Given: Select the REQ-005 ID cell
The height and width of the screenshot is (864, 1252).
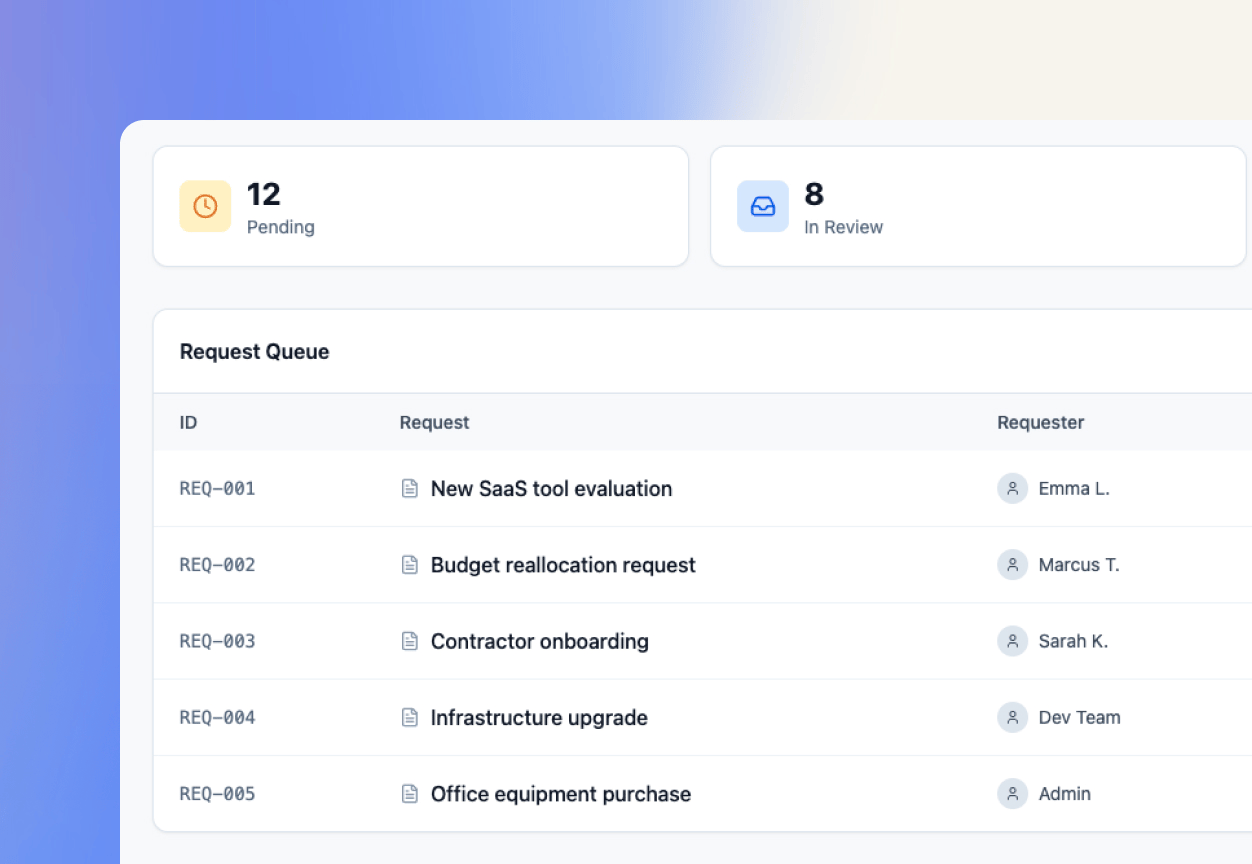Looking at the screenshot, I should [217, 794].
